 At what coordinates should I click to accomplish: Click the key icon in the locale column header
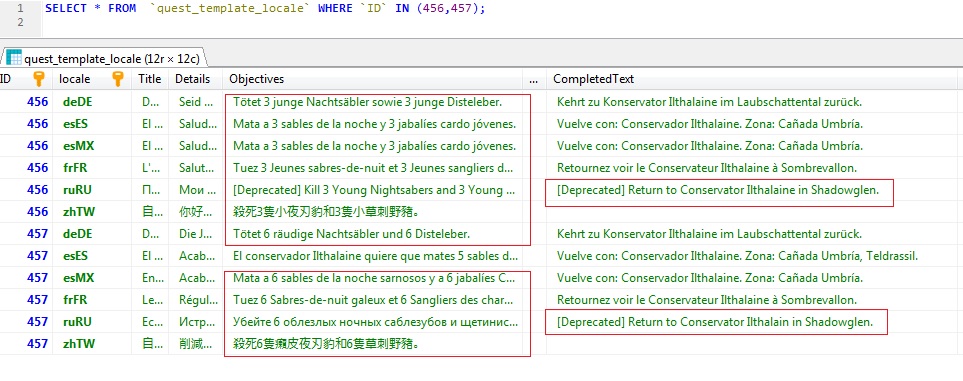point(118,79)
